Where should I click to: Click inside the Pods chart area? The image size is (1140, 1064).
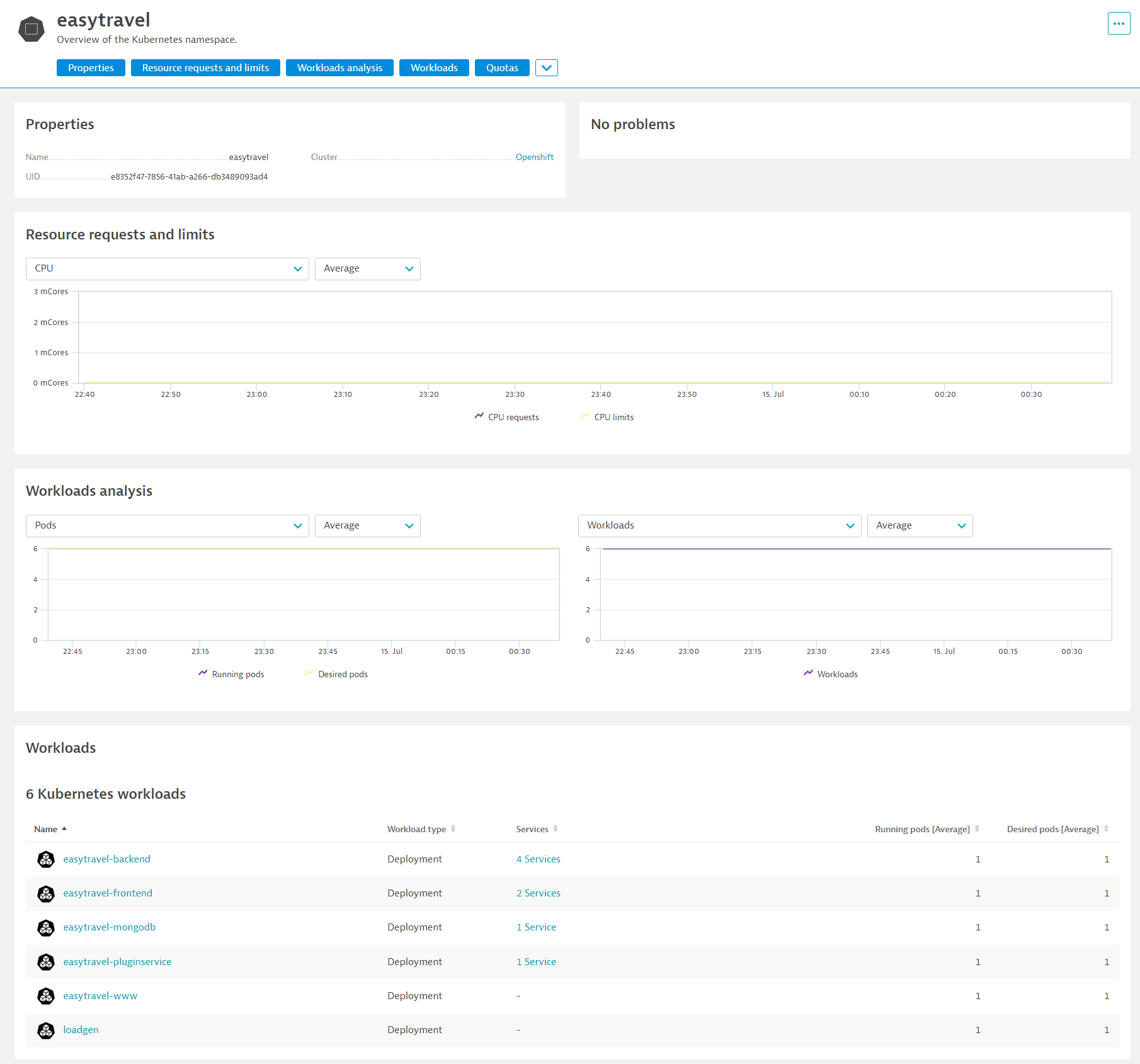tap(304, 594)
